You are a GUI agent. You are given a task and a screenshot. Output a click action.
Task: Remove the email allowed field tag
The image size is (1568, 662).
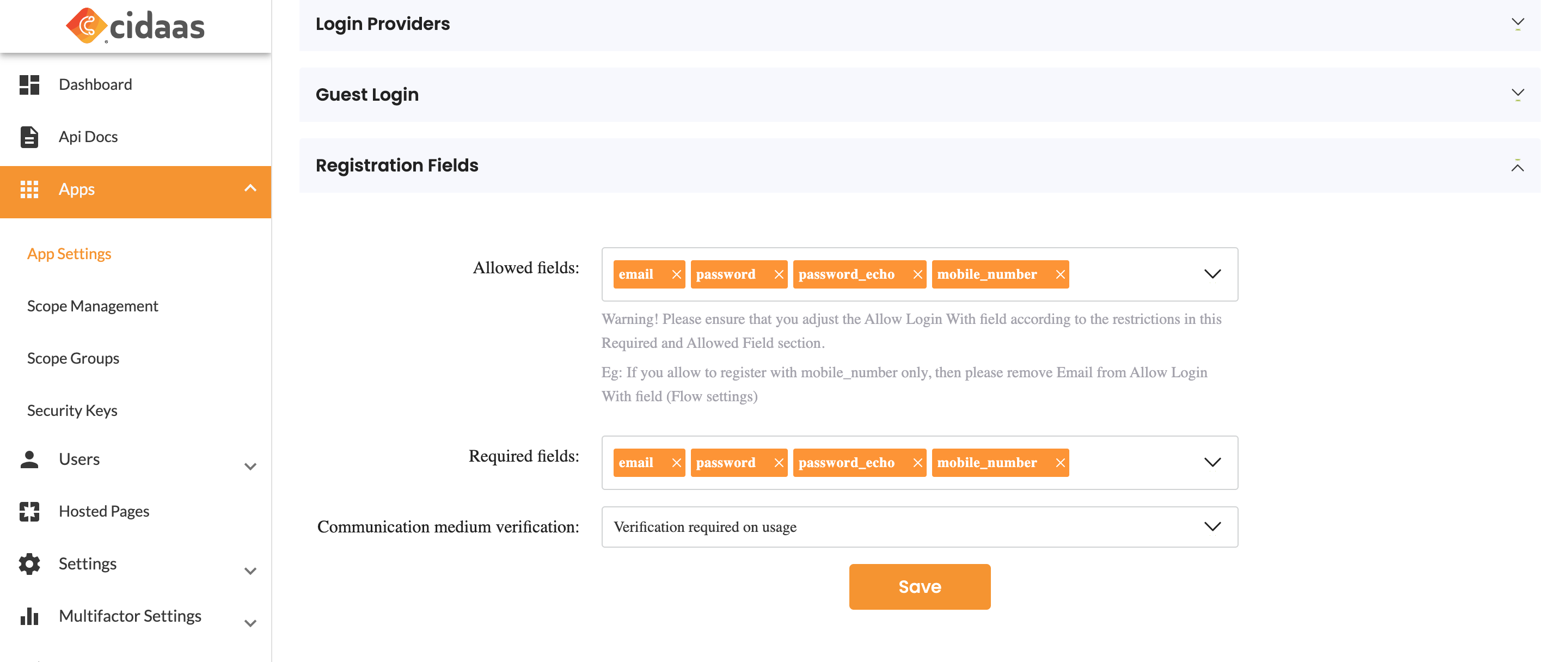[x=676, y=274]
